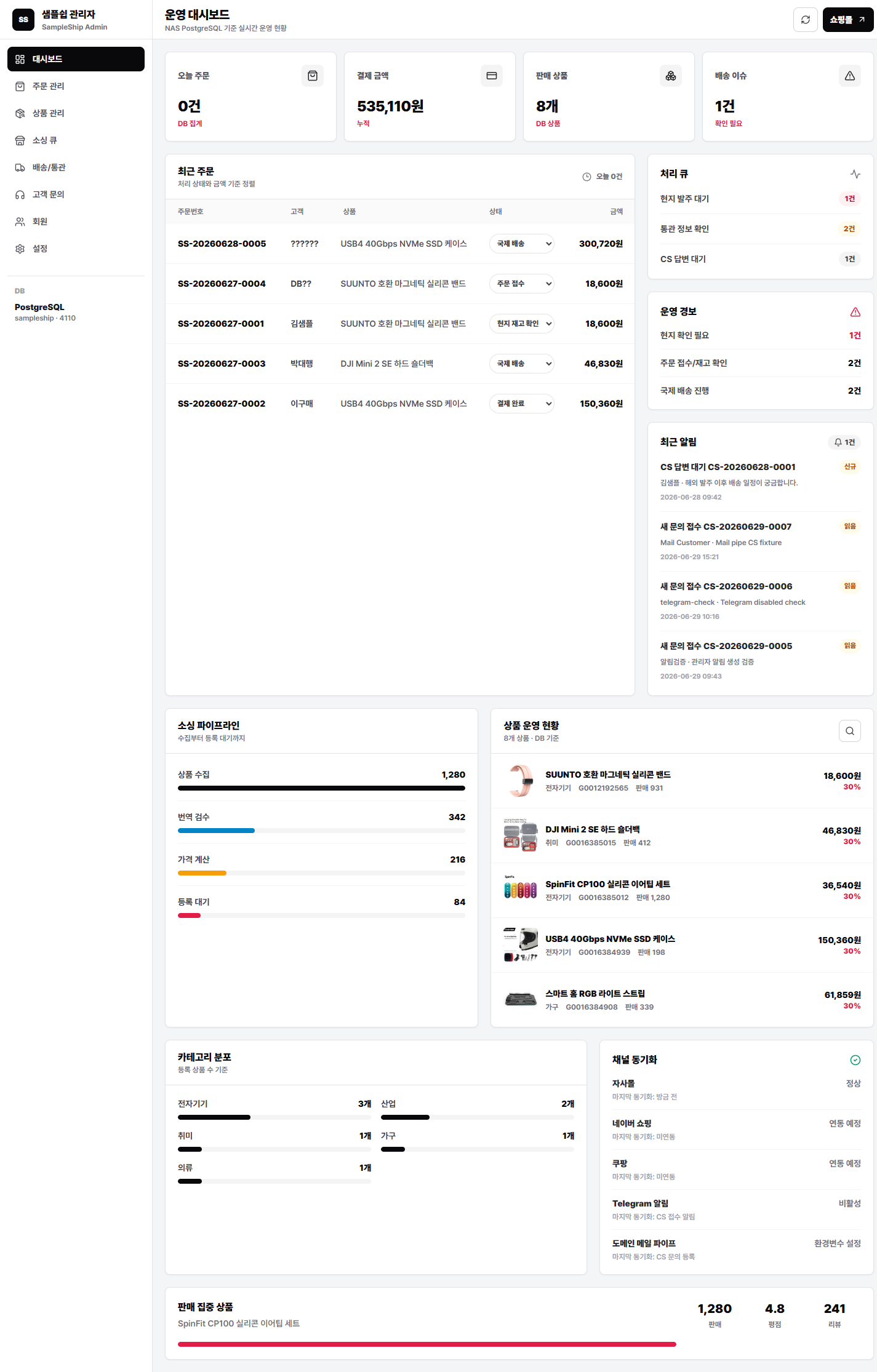877x1372 pixels.
Task: Click orange 가격 계산 progress bar
Action: [202, 873]
